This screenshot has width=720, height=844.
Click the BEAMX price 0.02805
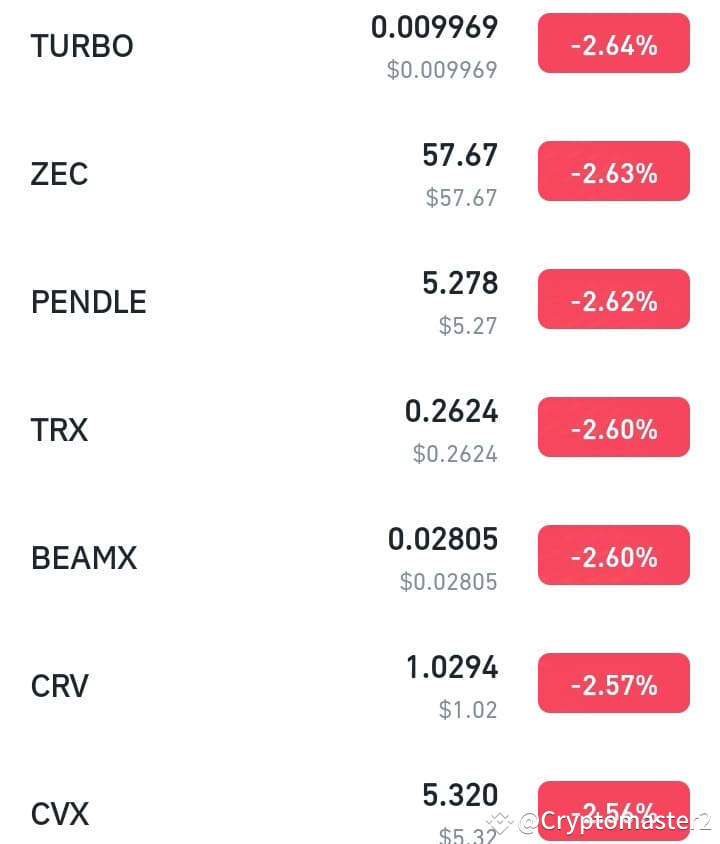(x=443, y=540)
